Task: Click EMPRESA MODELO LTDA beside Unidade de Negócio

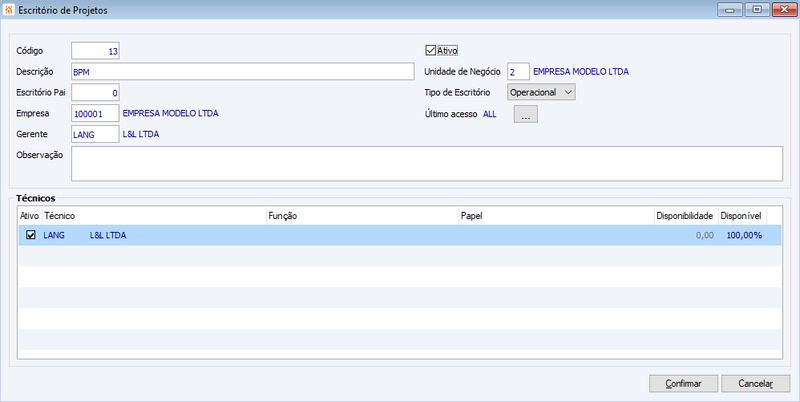Action: click(581, 71)
